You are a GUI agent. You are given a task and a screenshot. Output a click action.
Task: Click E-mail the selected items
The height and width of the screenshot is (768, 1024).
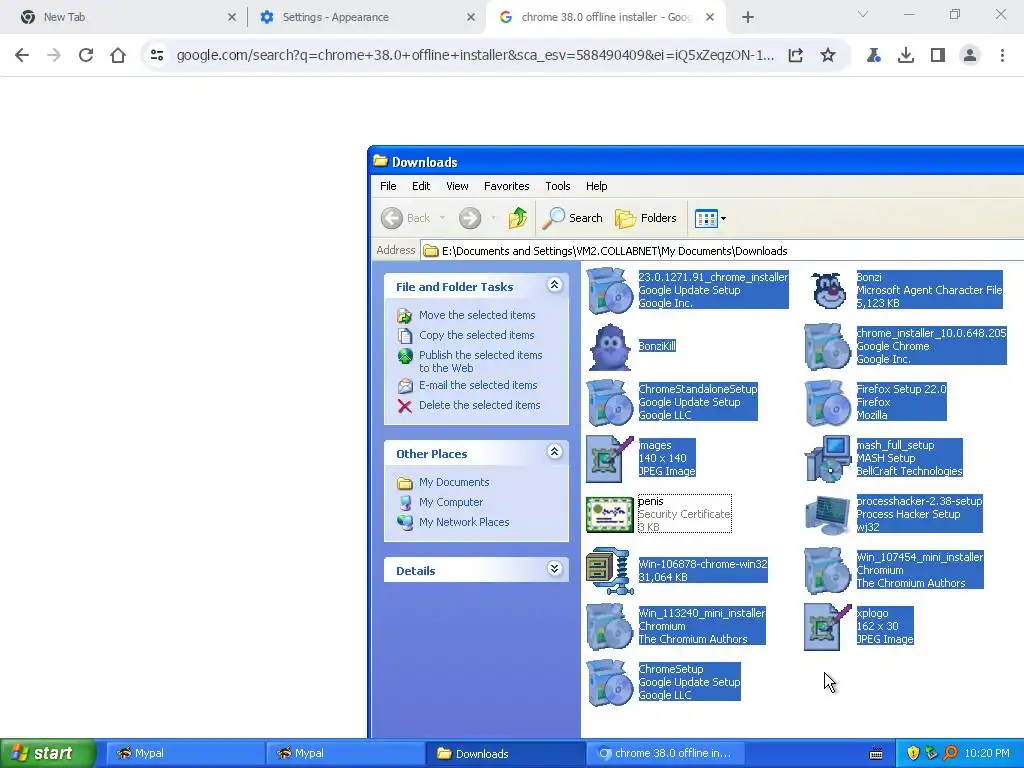478,385
